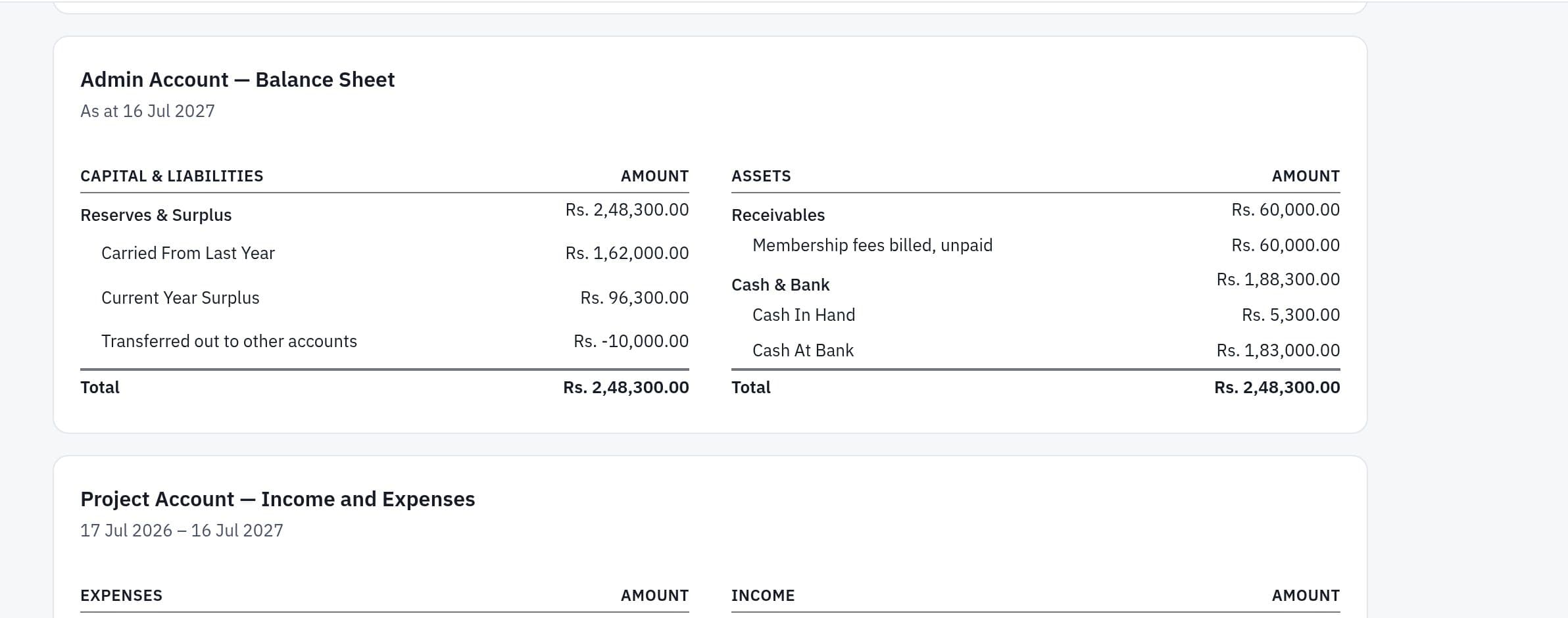Click the 'INCOME' column header
This screenshot has height=618, width=1568.
[763, 596]
